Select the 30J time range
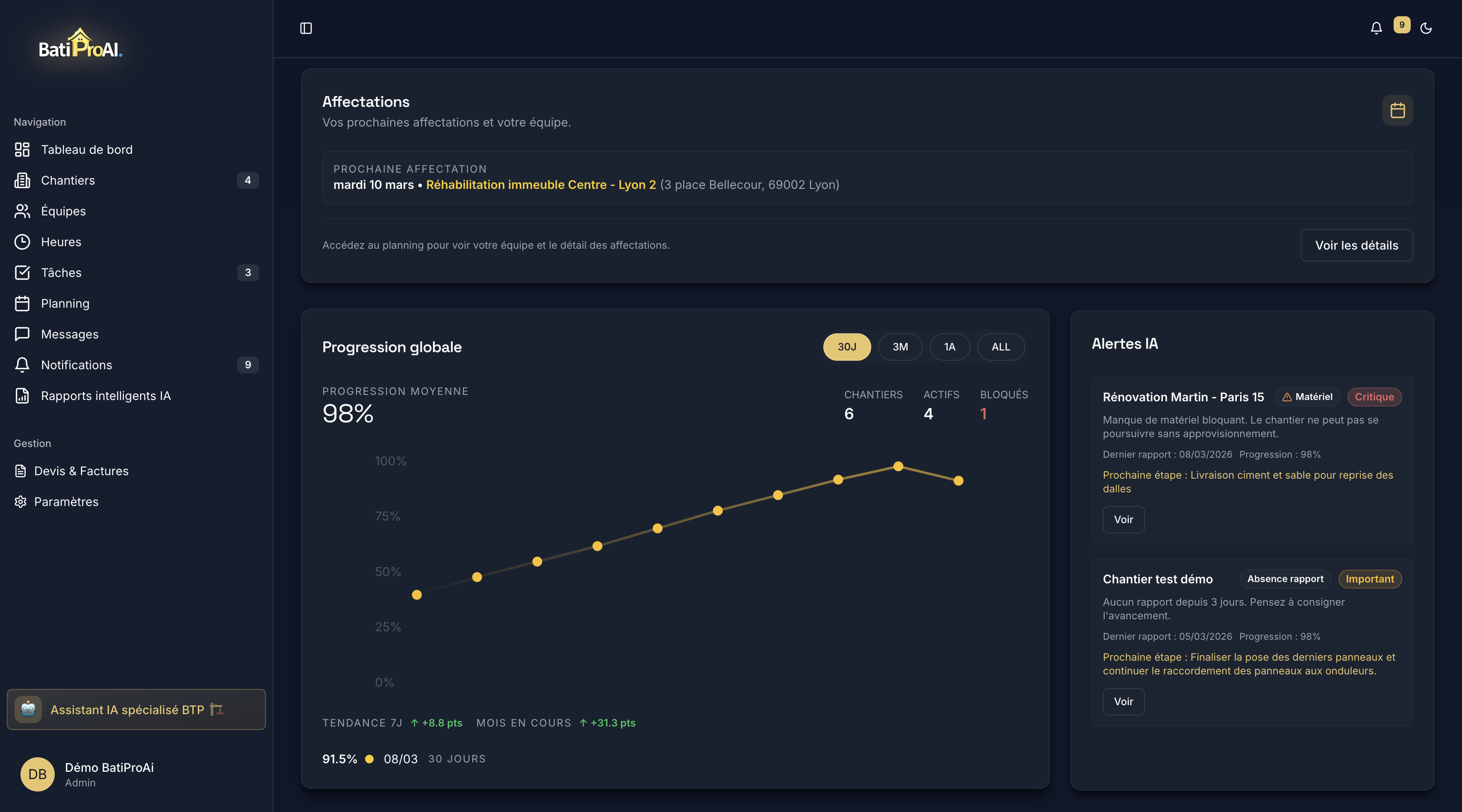The height and width of the screenshot is (812, 1462). click(x=846, y=347)
